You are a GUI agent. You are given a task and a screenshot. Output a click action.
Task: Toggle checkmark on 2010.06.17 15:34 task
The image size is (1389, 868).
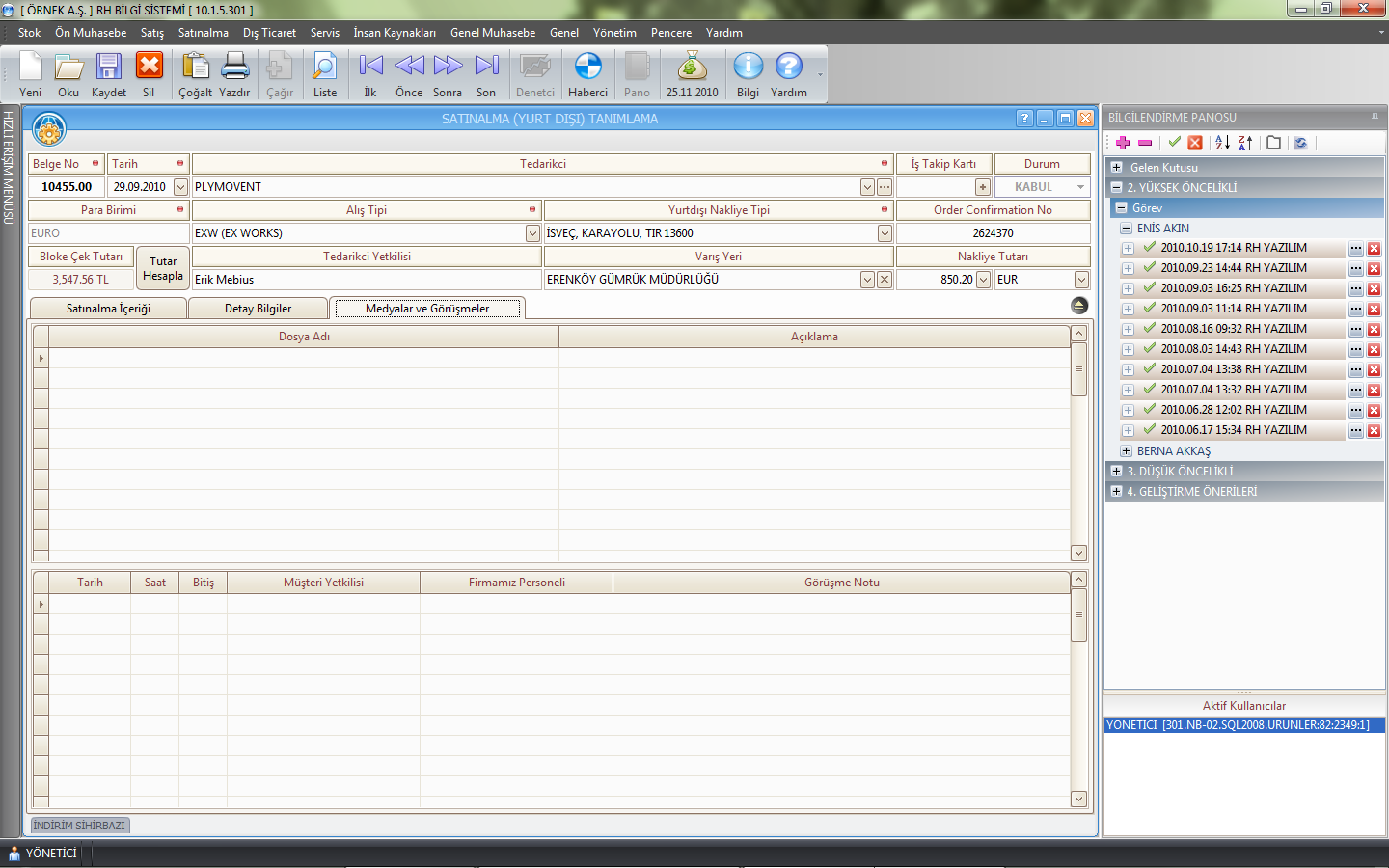point(1150,430)
